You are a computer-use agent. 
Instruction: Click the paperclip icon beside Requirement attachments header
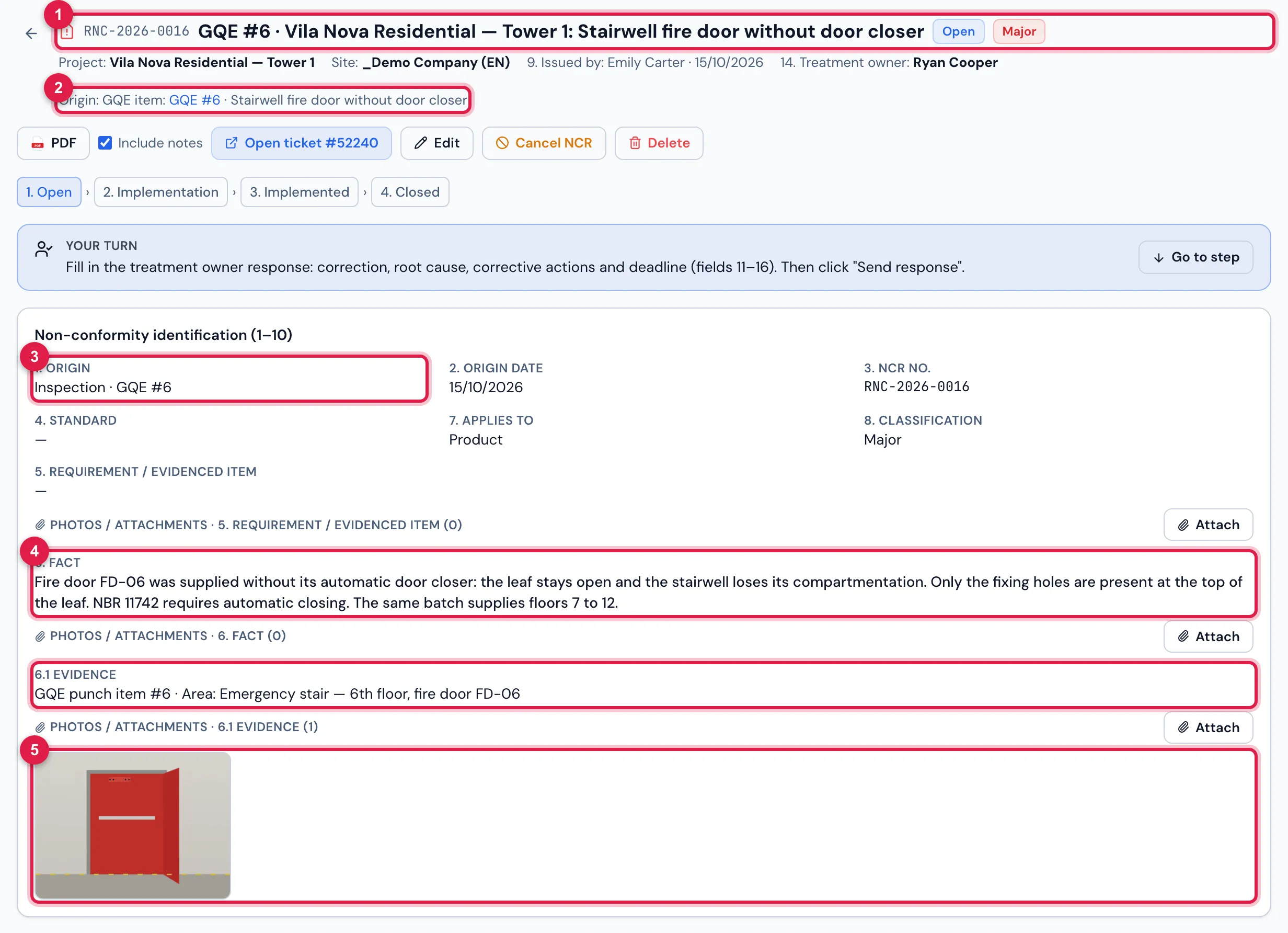coord(40,525)
